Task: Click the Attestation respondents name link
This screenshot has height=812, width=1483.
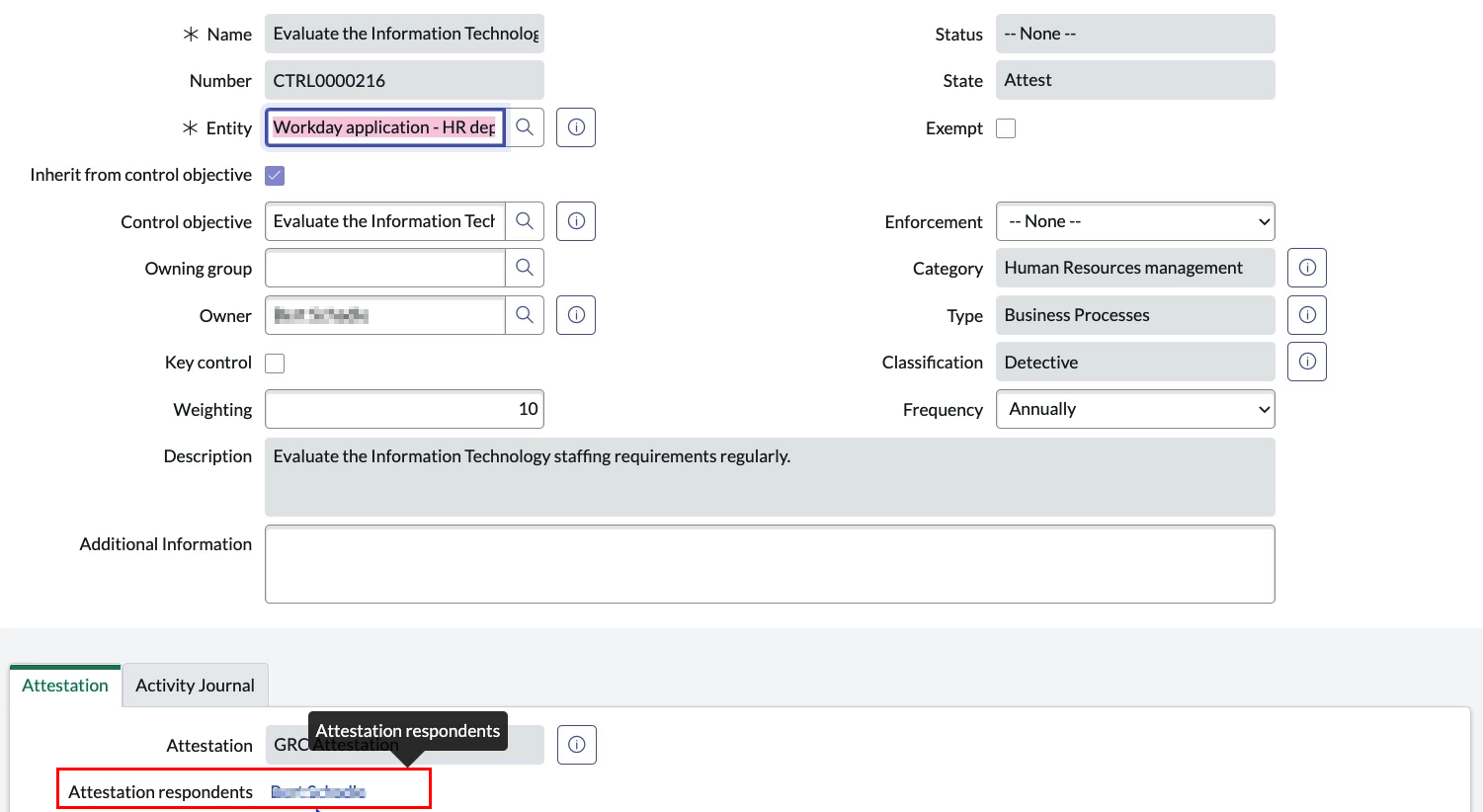Action: (x=318, y=792)
